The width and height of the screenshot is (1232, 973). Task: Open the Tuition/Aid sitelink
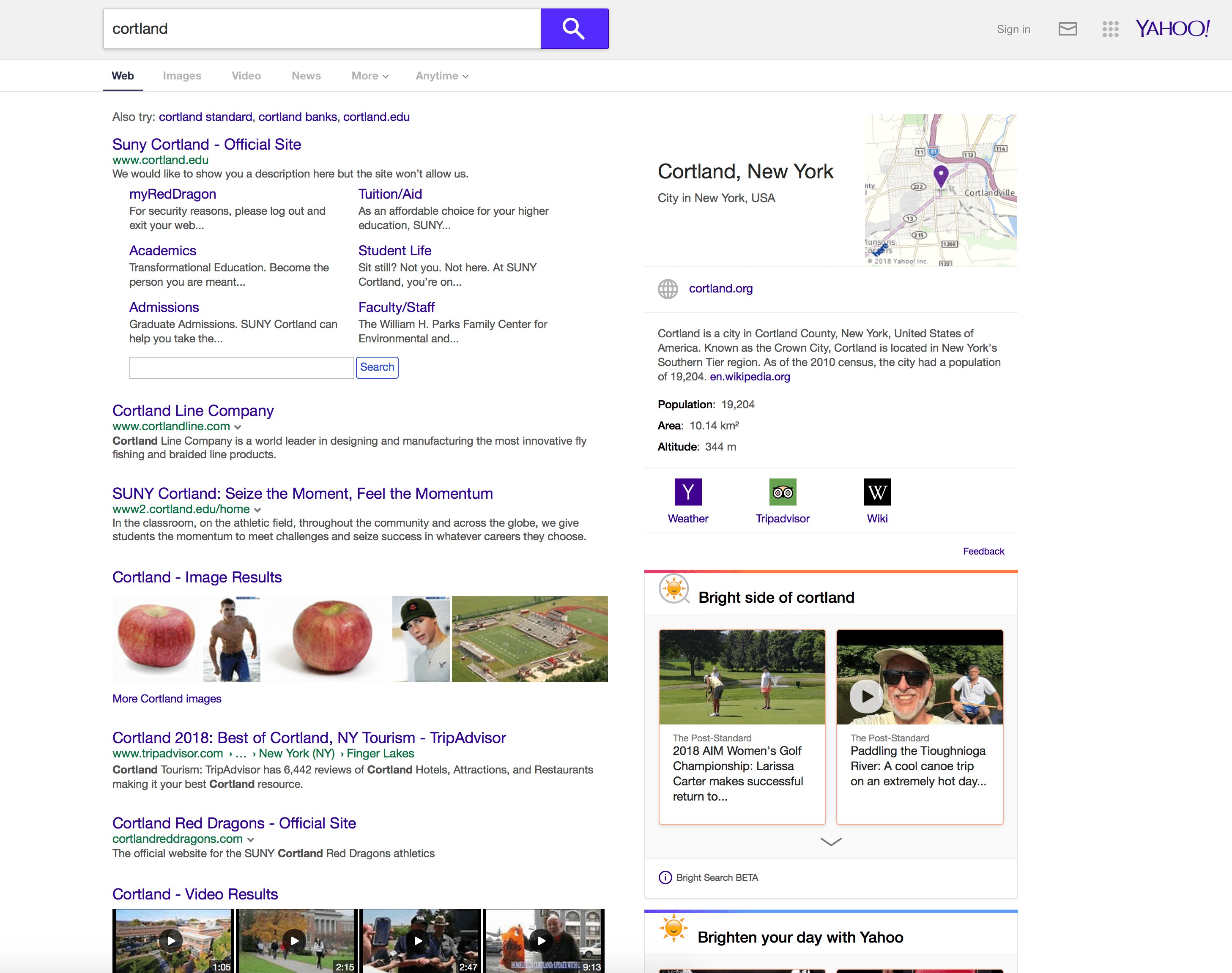click(390, 194)
